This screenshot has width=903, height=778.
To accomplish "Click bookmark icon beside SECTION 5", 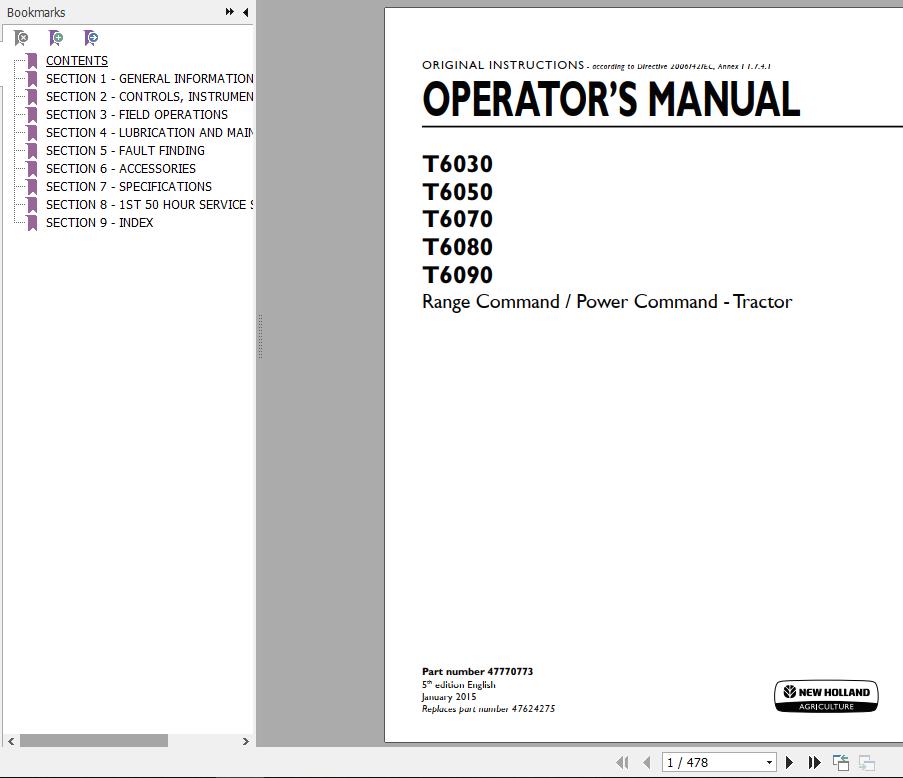I will pyautogui.click(x=32, y=151).
